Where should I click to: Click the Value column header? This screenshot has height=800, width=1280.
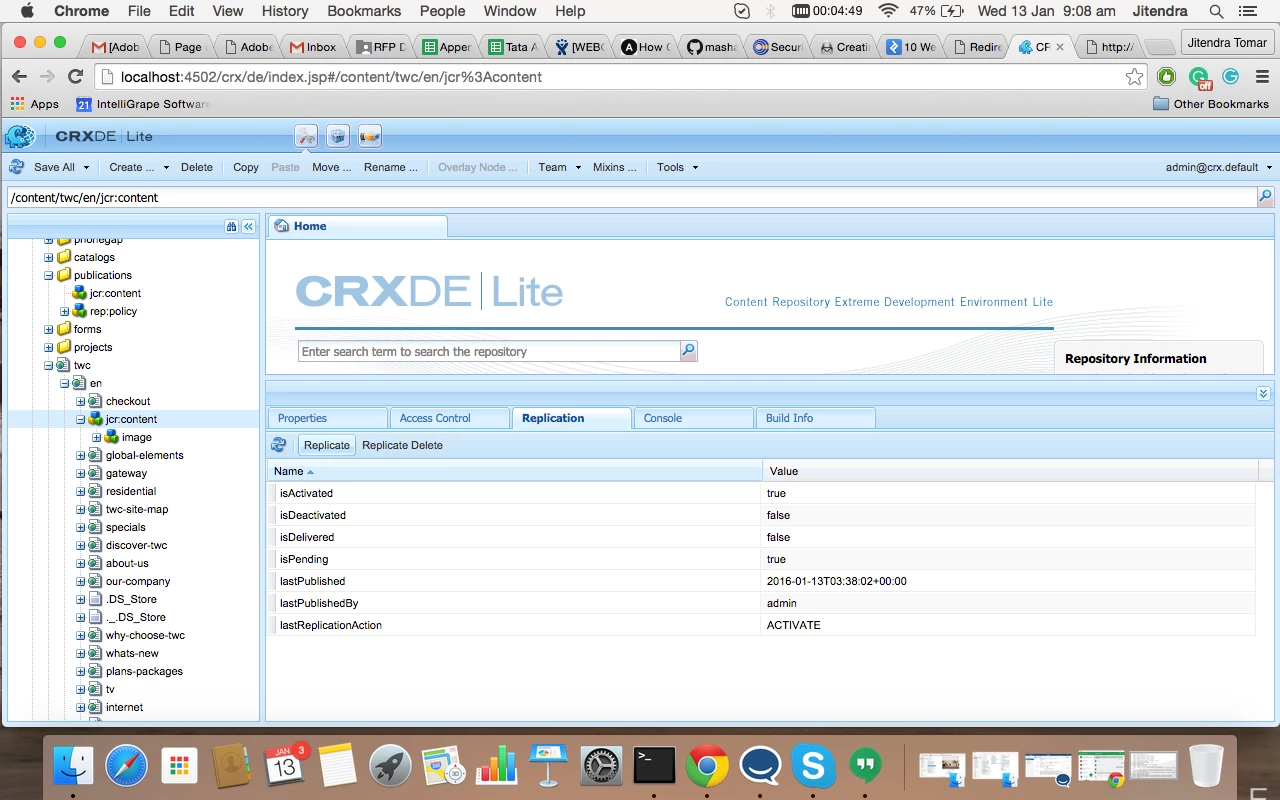(x=1009, y=471)
